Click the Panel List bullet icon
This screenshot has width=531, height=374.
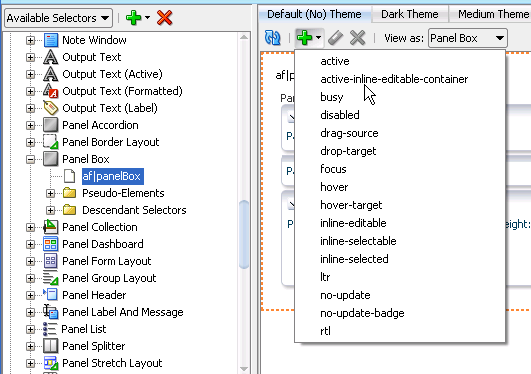[50, 329]
